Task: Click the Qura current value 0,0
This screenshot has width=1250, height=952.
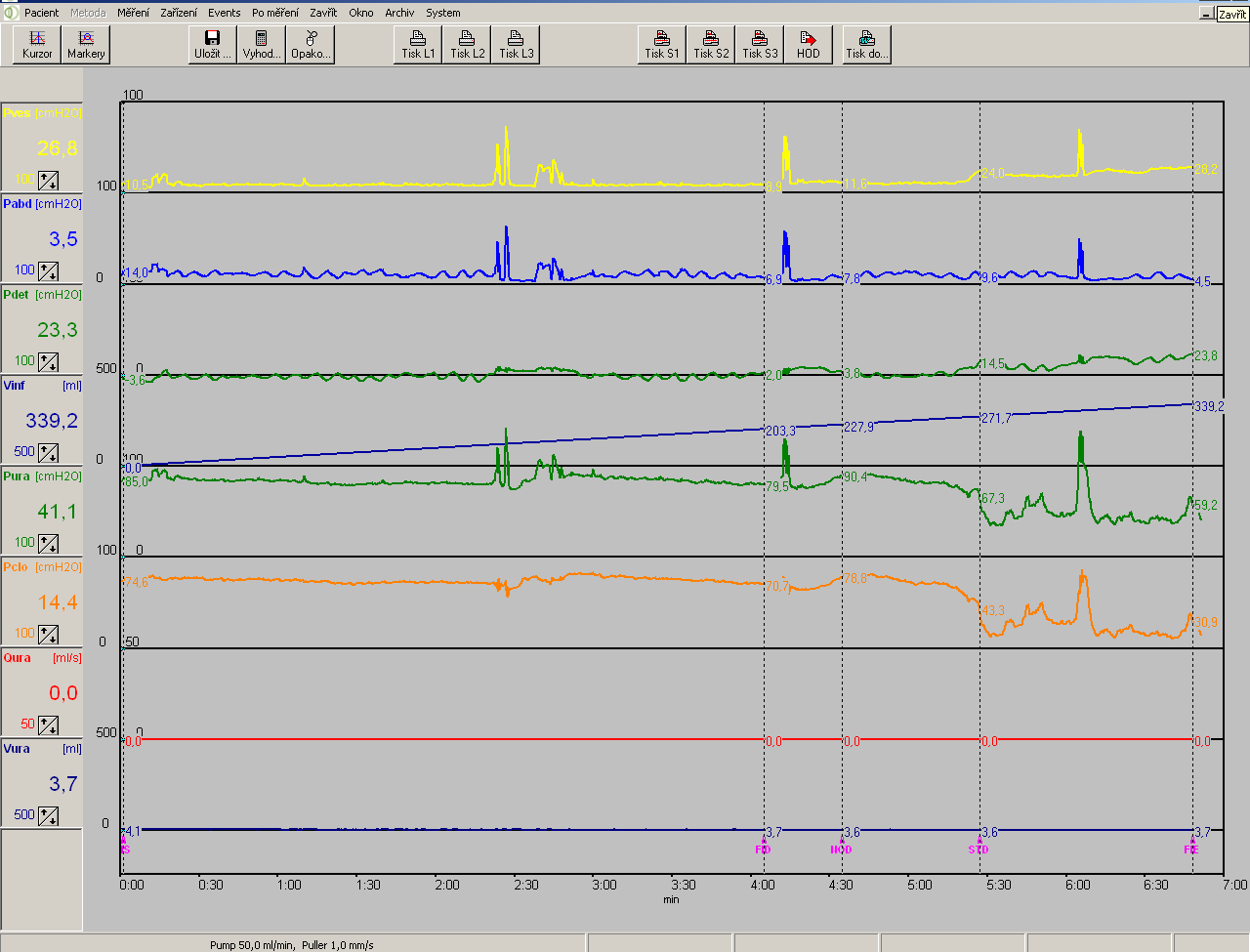Action: 63,693
